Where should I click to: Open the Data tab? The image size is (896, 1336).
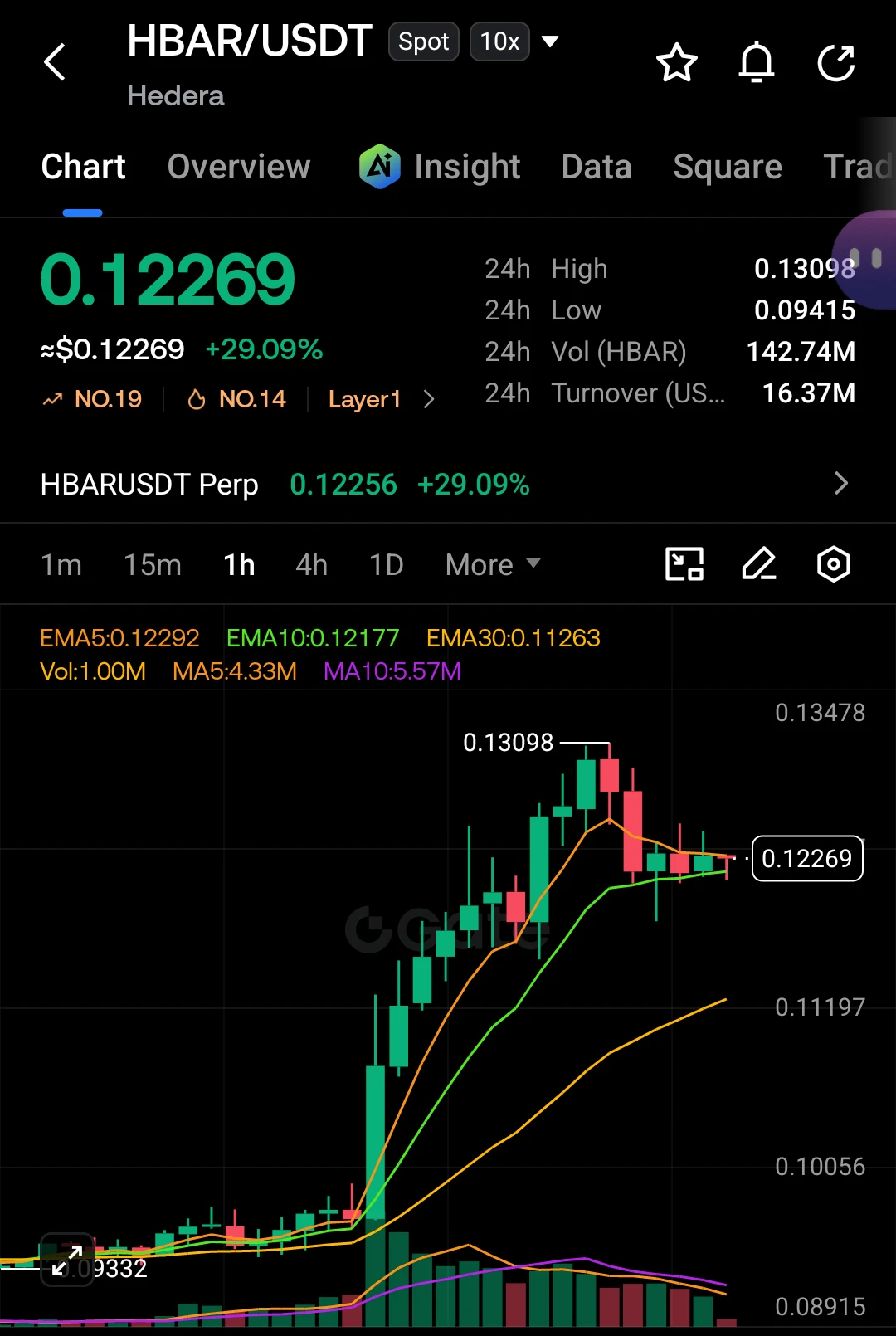[597, 167]
